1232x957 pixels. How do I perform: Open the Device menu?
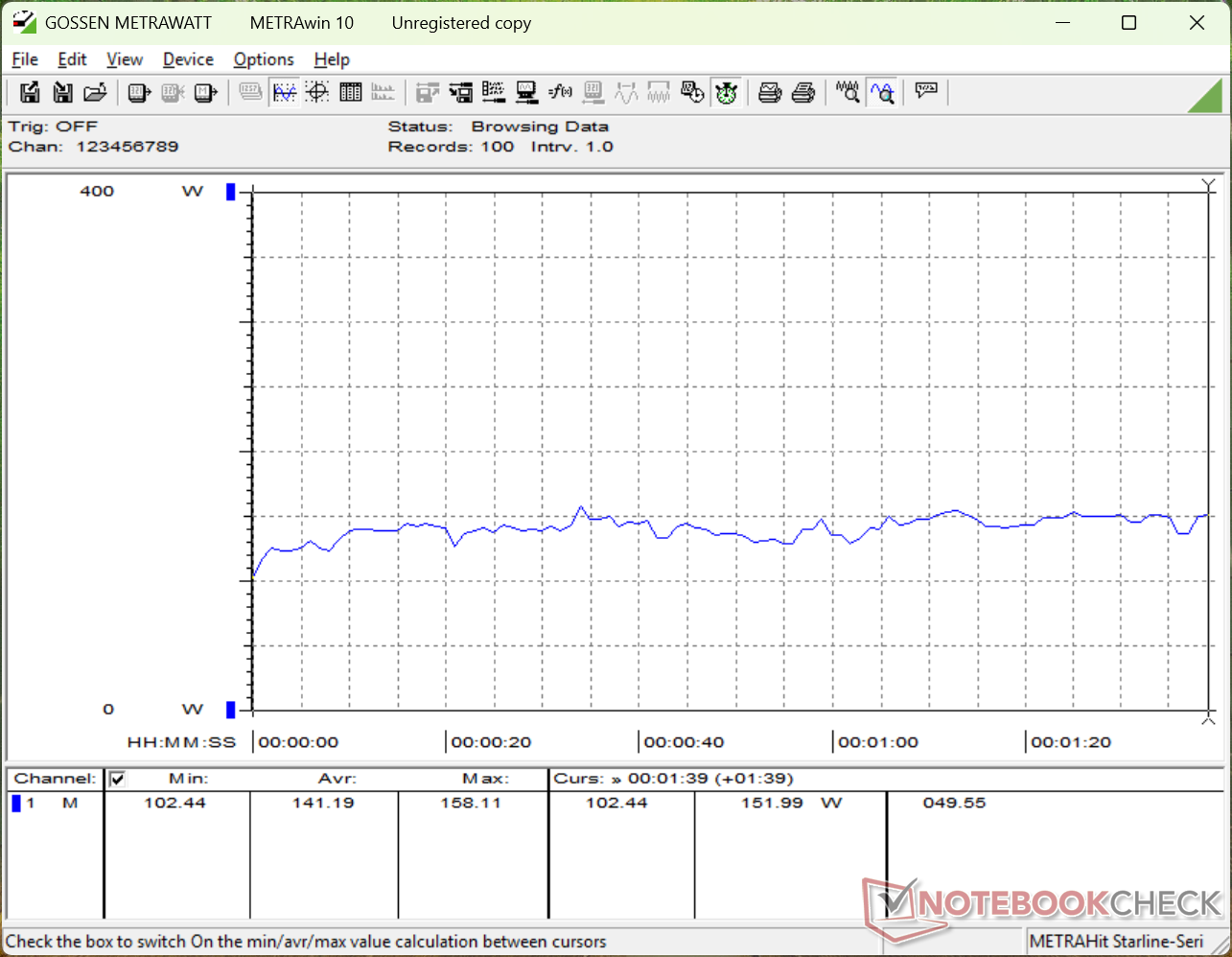(x=188, y=59)
